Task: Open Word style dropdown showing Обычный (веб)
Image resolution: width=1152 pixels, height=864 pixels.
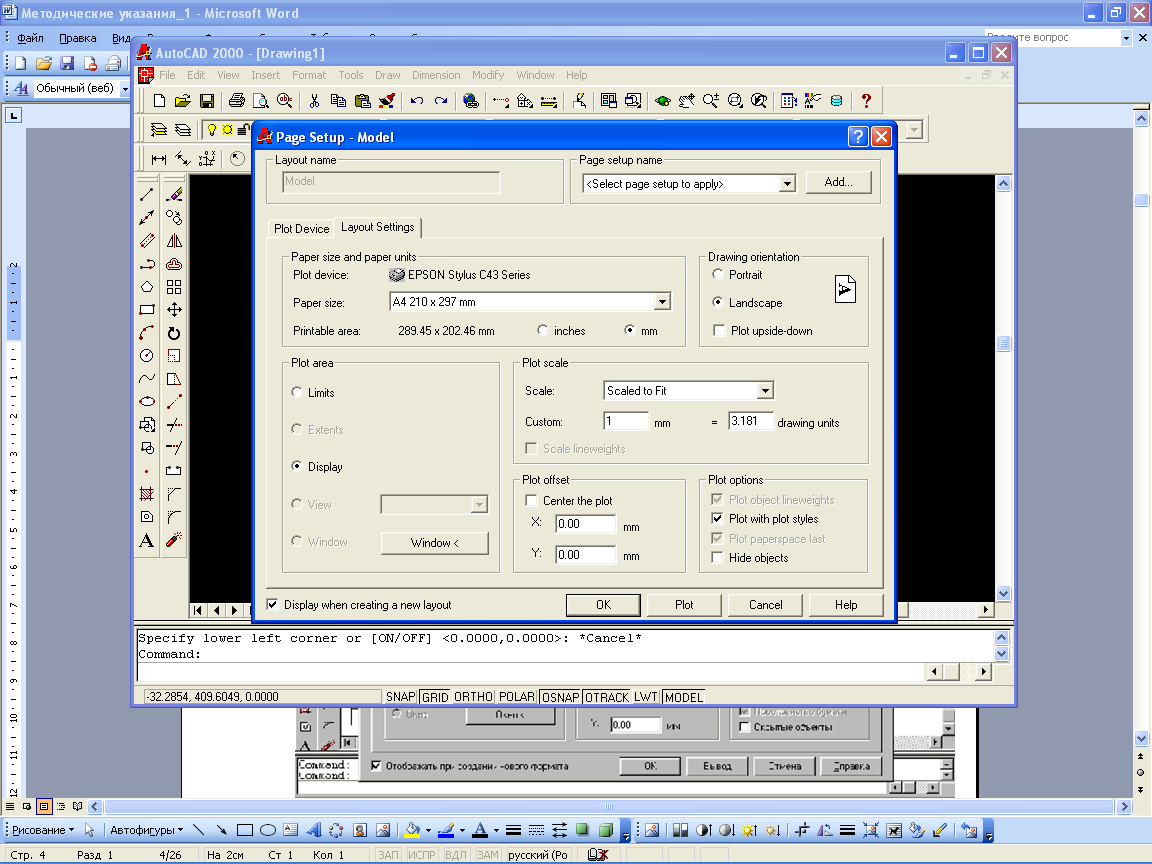Action: (x=125, y=88)
